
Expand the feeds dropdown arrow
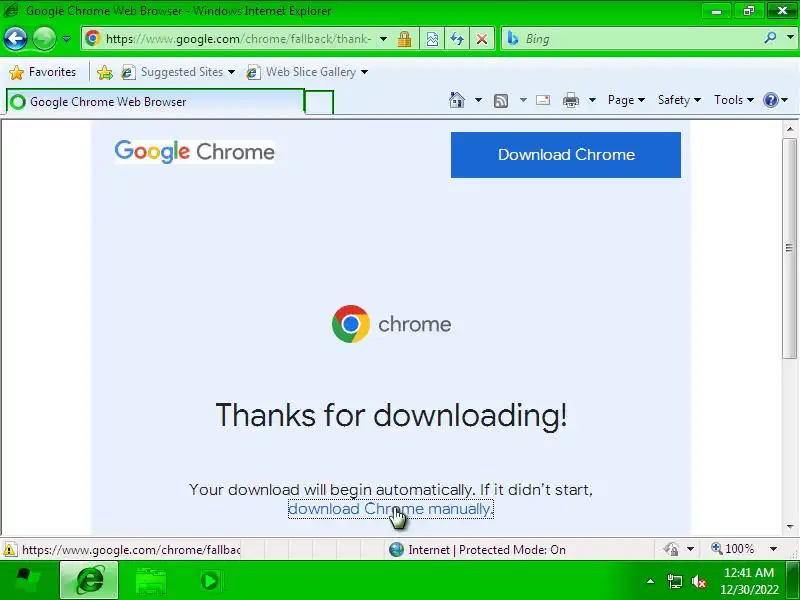click(x=523, y=100)
